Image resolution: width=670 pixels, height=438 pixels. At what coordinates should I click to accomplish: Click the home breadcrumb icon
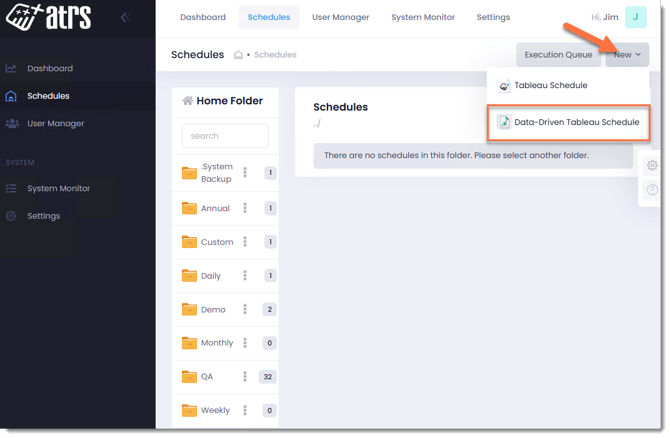pyautogui.click(x=239, y=55)
